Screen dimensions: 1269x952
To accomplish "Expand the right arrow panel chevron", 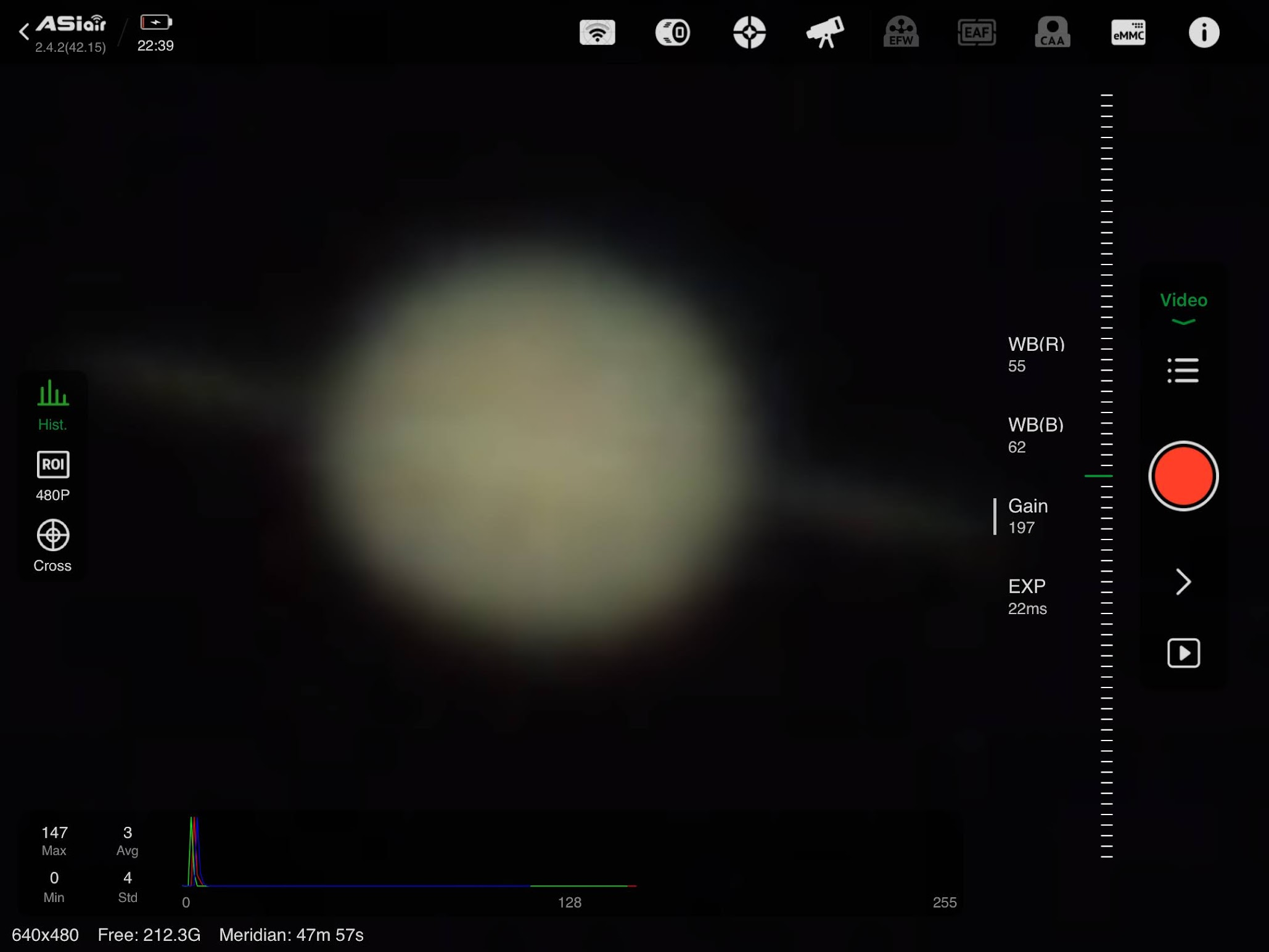I will pyautogui.click(x=1183, y=581).
